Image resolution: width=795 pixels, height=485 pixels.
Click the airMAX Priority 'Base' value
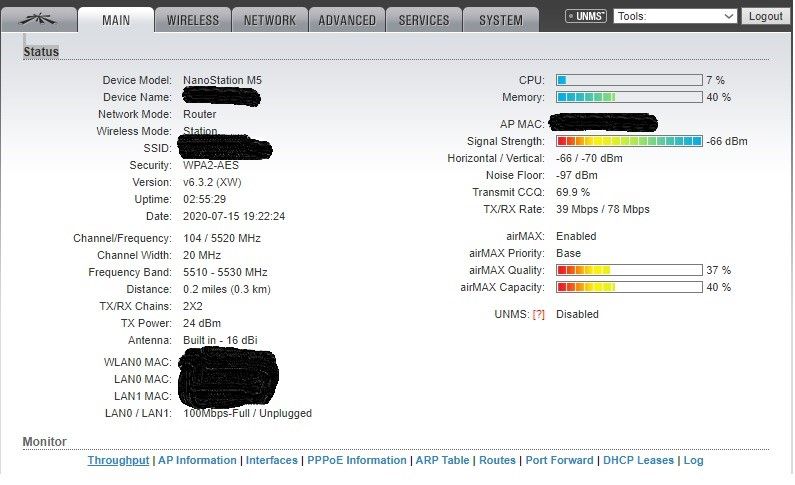(x=568, y=253)
